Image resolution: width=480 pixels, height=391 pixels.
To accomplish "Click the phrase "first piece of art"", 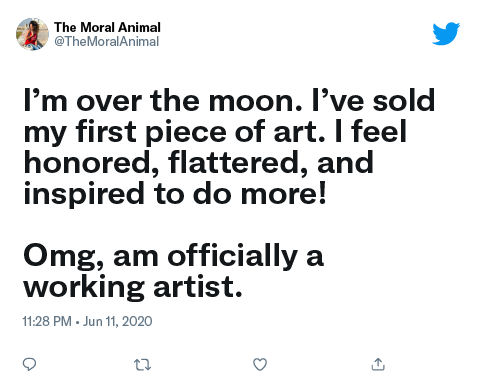I will [200, 132].
